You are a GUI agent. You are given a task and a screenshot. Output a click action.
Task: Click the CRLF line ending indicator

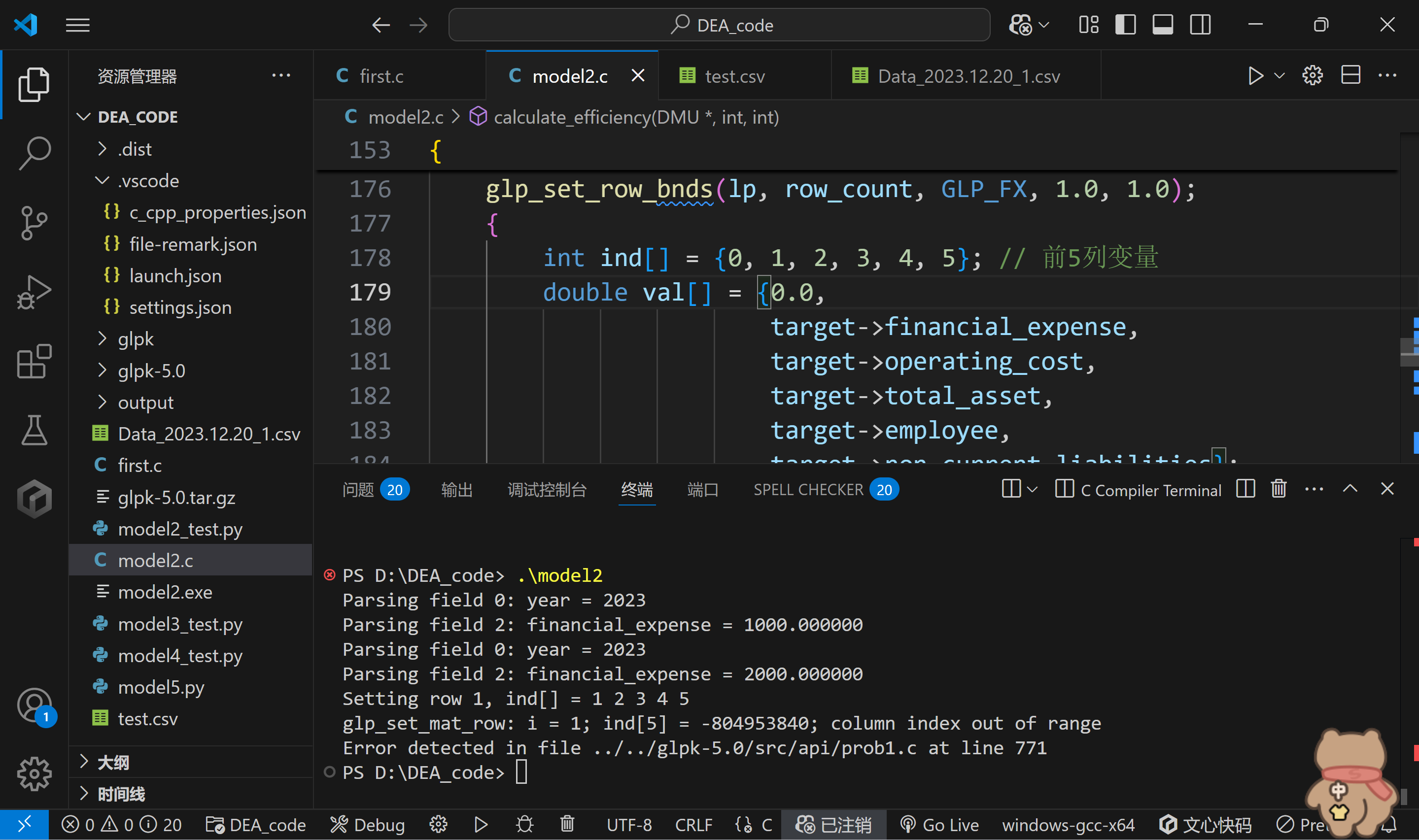[693, 825]
